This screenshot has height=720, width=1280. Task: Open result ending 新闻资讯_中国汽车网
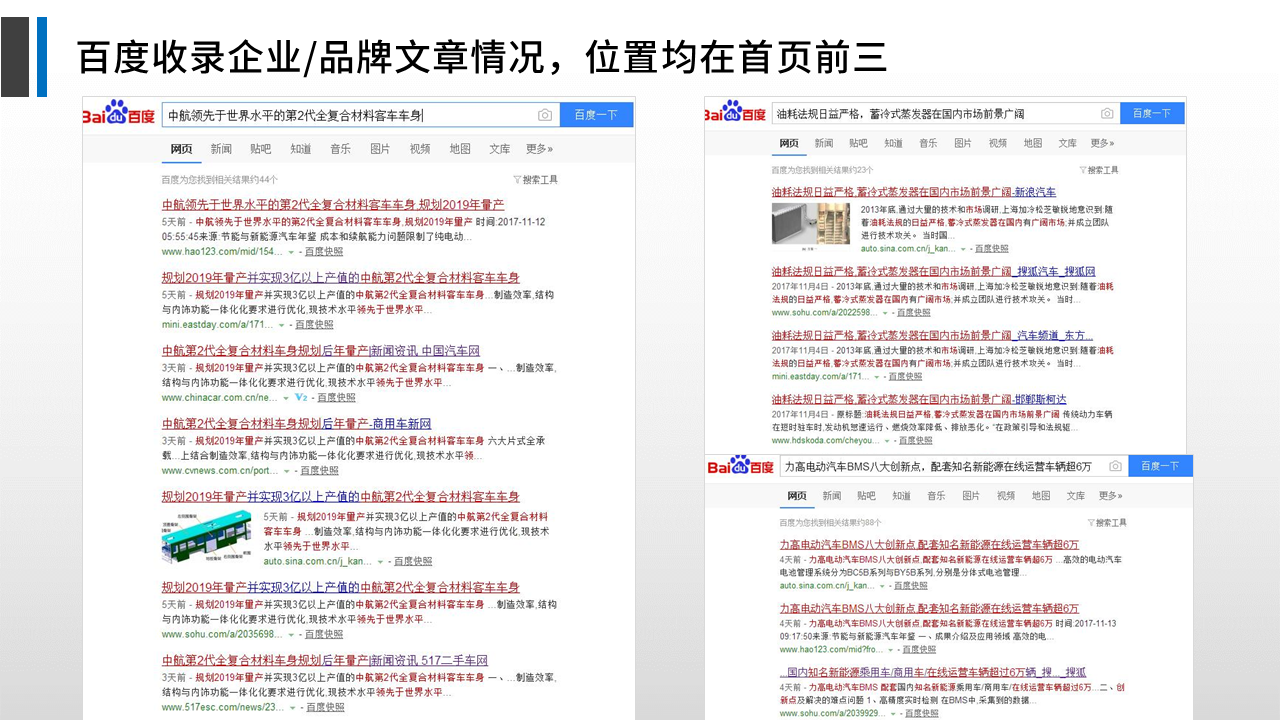click(x=321, y=351)
